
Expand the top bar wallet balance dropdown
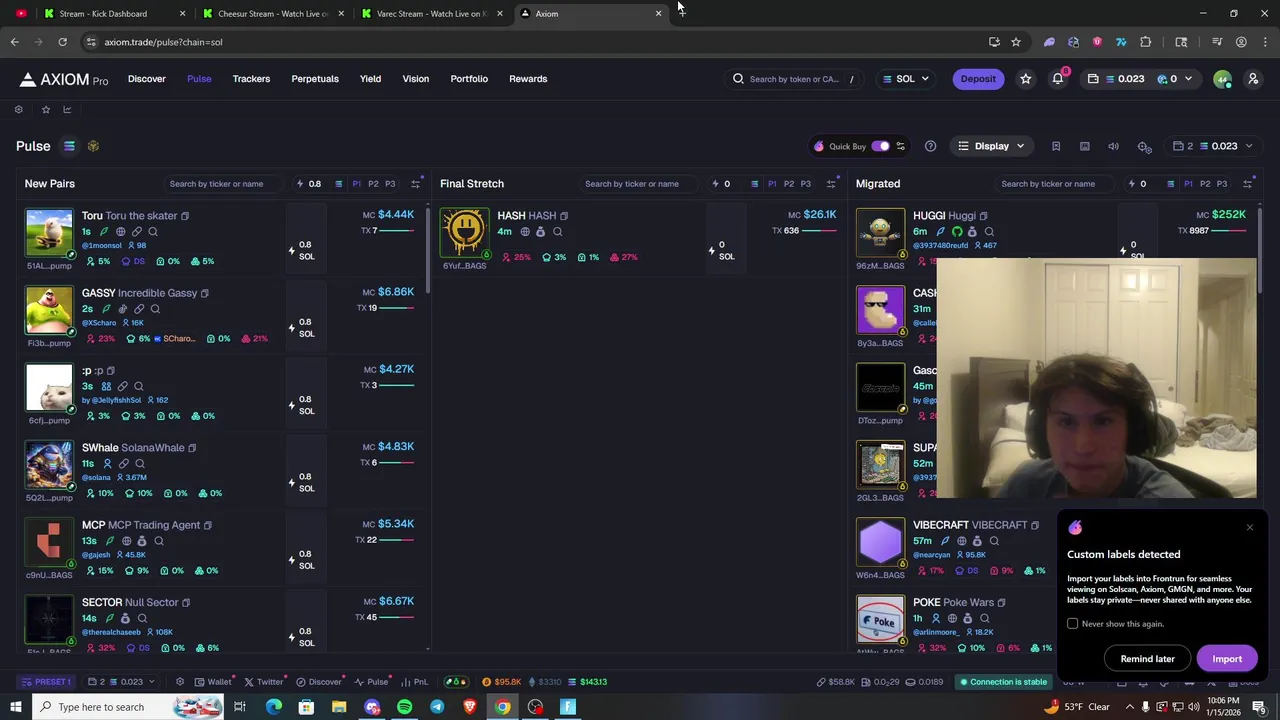click(x=1139, y=79)
